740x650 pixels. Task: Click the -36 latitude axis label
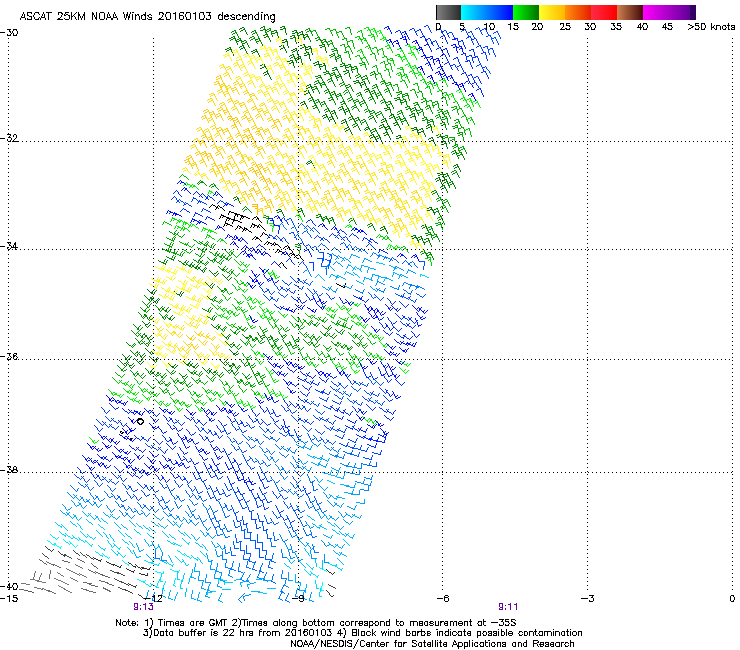(9, 356)
